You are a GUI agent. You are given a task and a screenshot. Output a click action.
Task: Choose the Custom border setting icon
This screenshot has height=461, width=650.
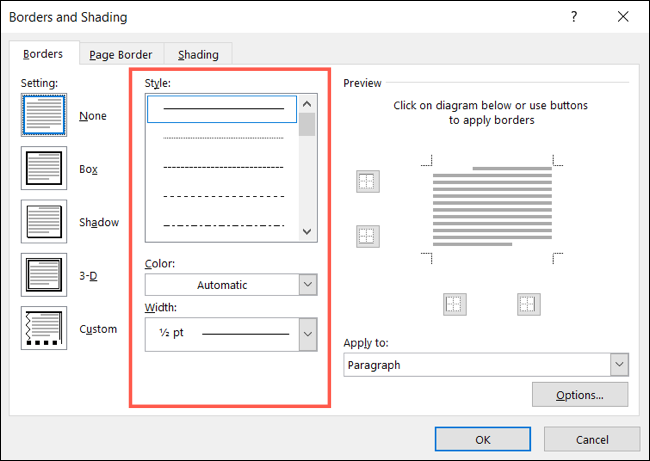[44, 328]
